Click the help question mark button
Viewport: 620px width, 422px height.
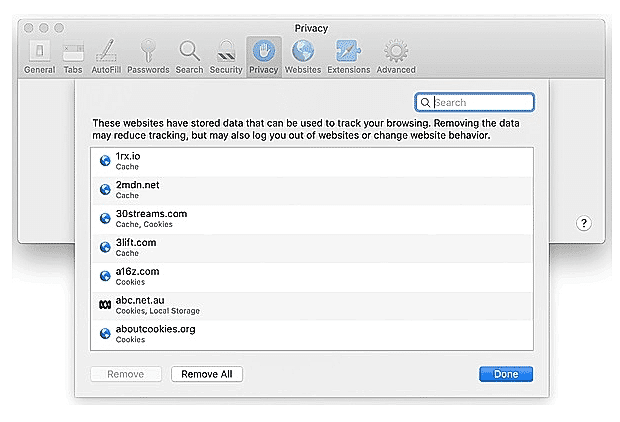pyautogui.click(x=585, y=224)
